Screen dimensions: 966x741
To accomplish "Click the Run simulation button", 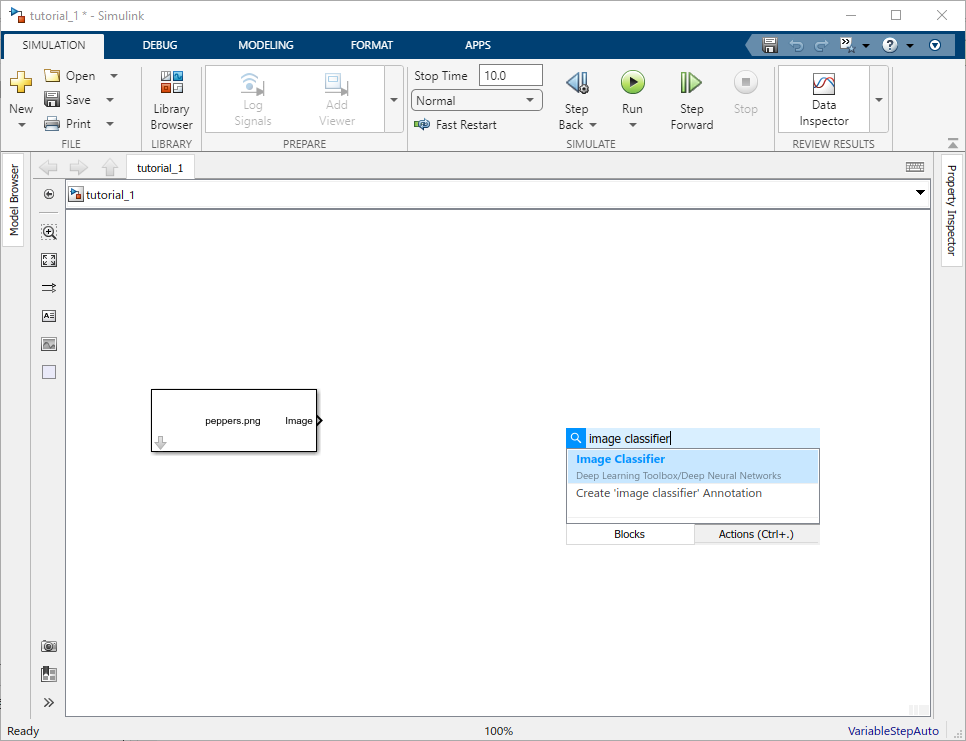I will (632, 83).
